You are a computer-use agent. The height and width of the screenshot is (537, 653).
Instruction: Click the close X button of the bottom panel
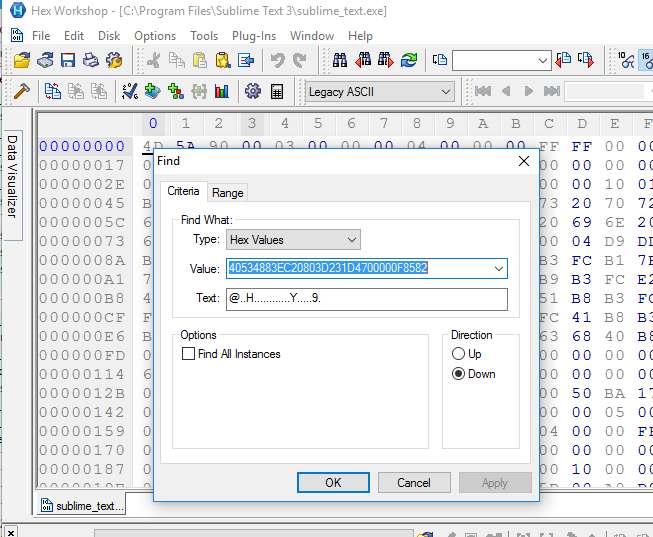(x=11, y=533)
